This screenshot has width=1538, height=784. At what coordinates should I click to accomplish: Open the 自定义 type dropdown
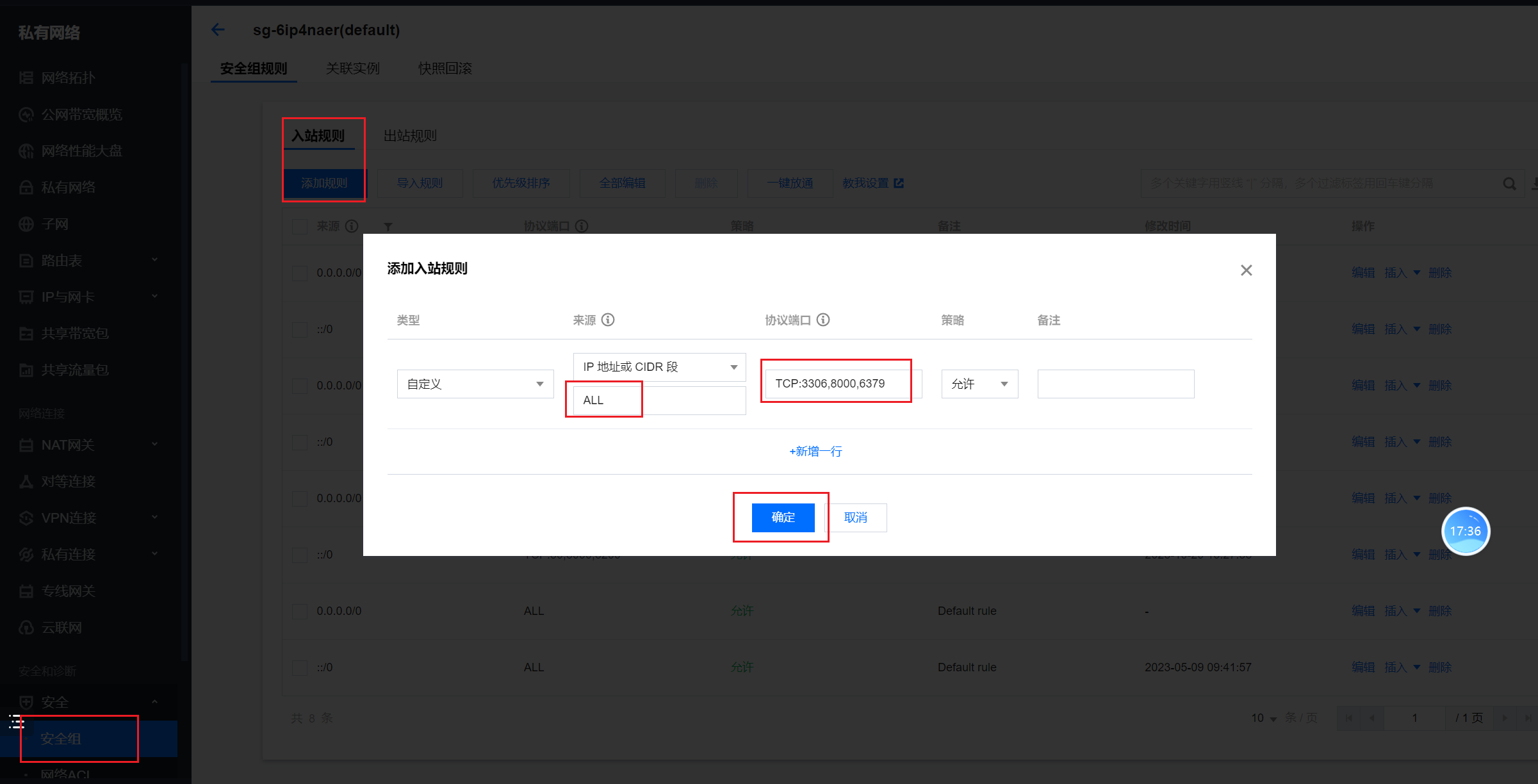pyautogui.click(x=475, y=384)
